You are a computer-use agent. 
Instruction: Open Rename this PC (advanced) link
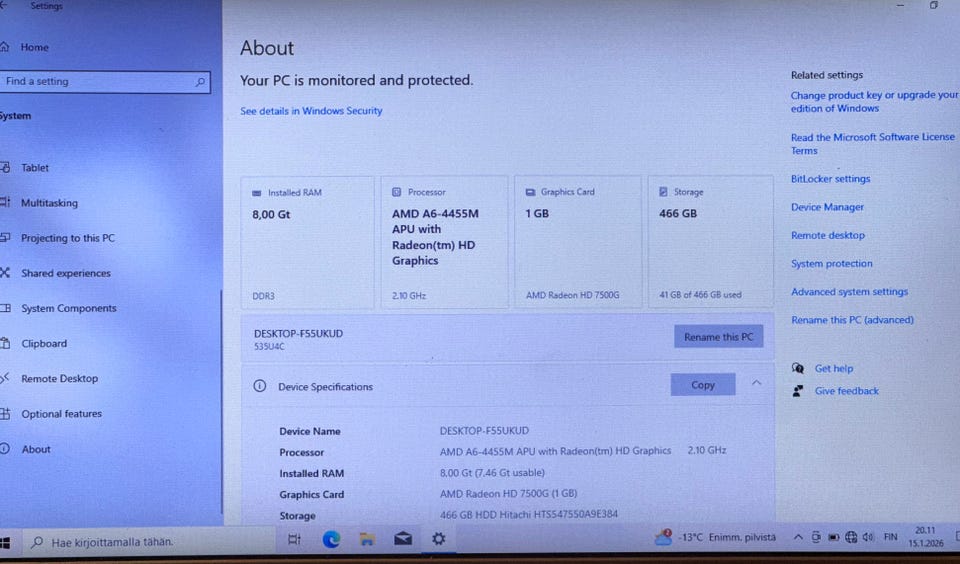click(x=852, y=320)
